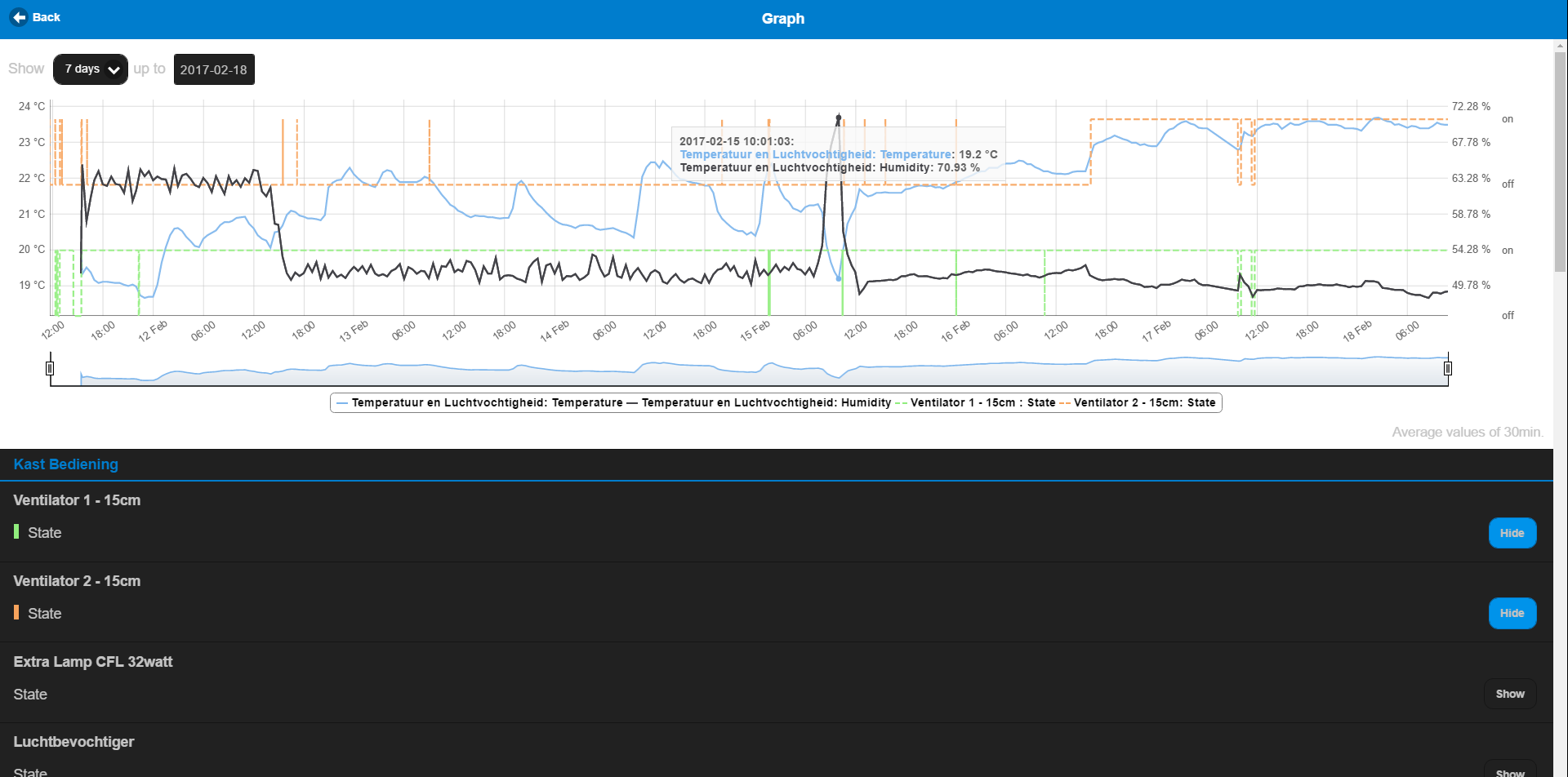1568x777 pixels.
Task: Click the humidity peak marker on 15 Feb
Action: click(x=838, y=119)
